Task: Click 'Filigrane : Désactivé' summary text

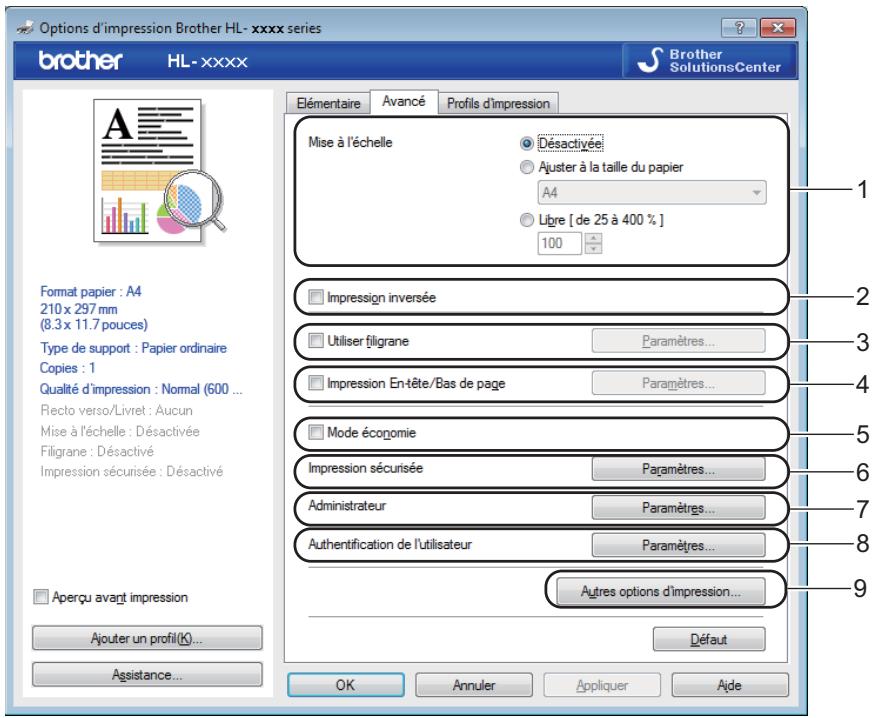Action: click(x=97, y=451)
